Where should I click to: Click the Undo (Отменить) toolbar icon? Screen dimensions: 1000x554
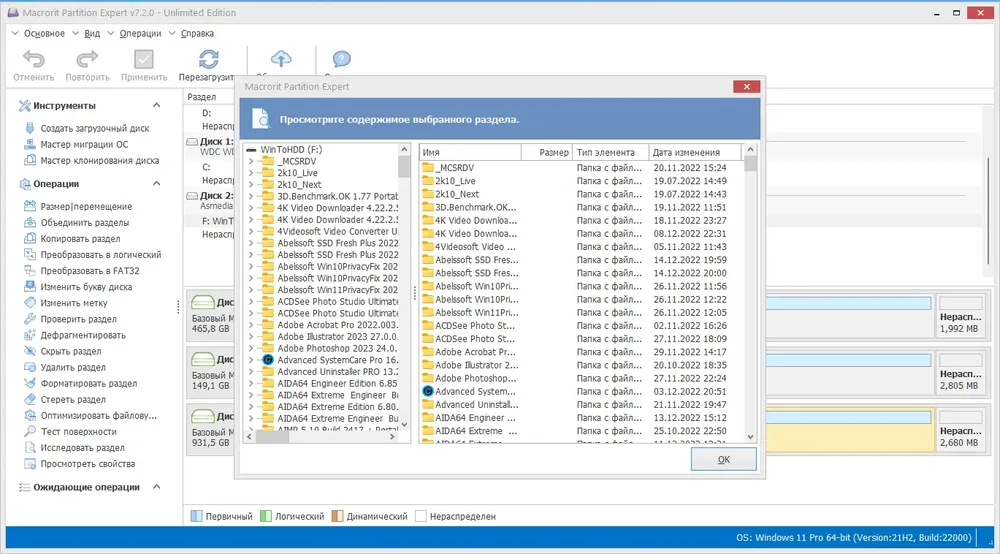click(34, 59)
